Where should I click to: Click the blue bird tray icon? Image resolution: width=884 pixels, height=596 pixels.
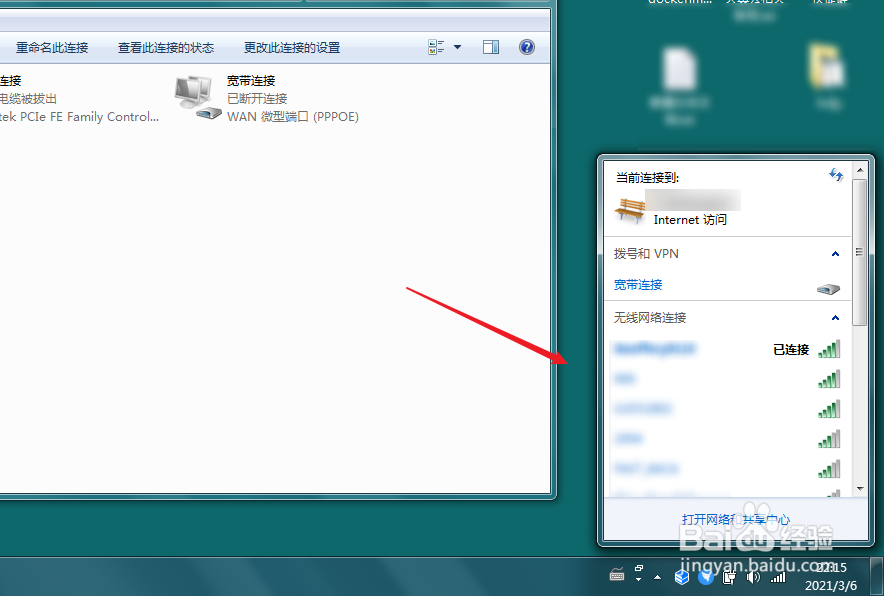coord(706,577)
